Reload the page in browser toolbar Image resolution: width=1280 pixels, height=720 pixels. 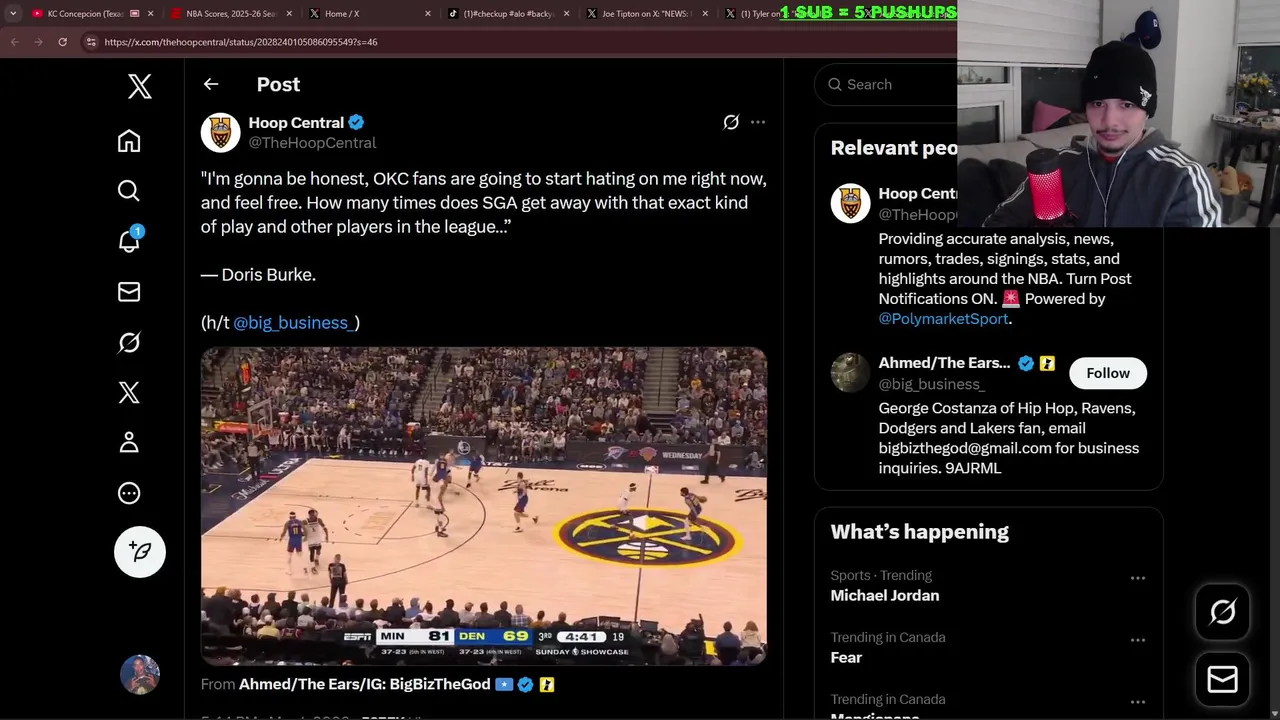click(x=62, y=42)
